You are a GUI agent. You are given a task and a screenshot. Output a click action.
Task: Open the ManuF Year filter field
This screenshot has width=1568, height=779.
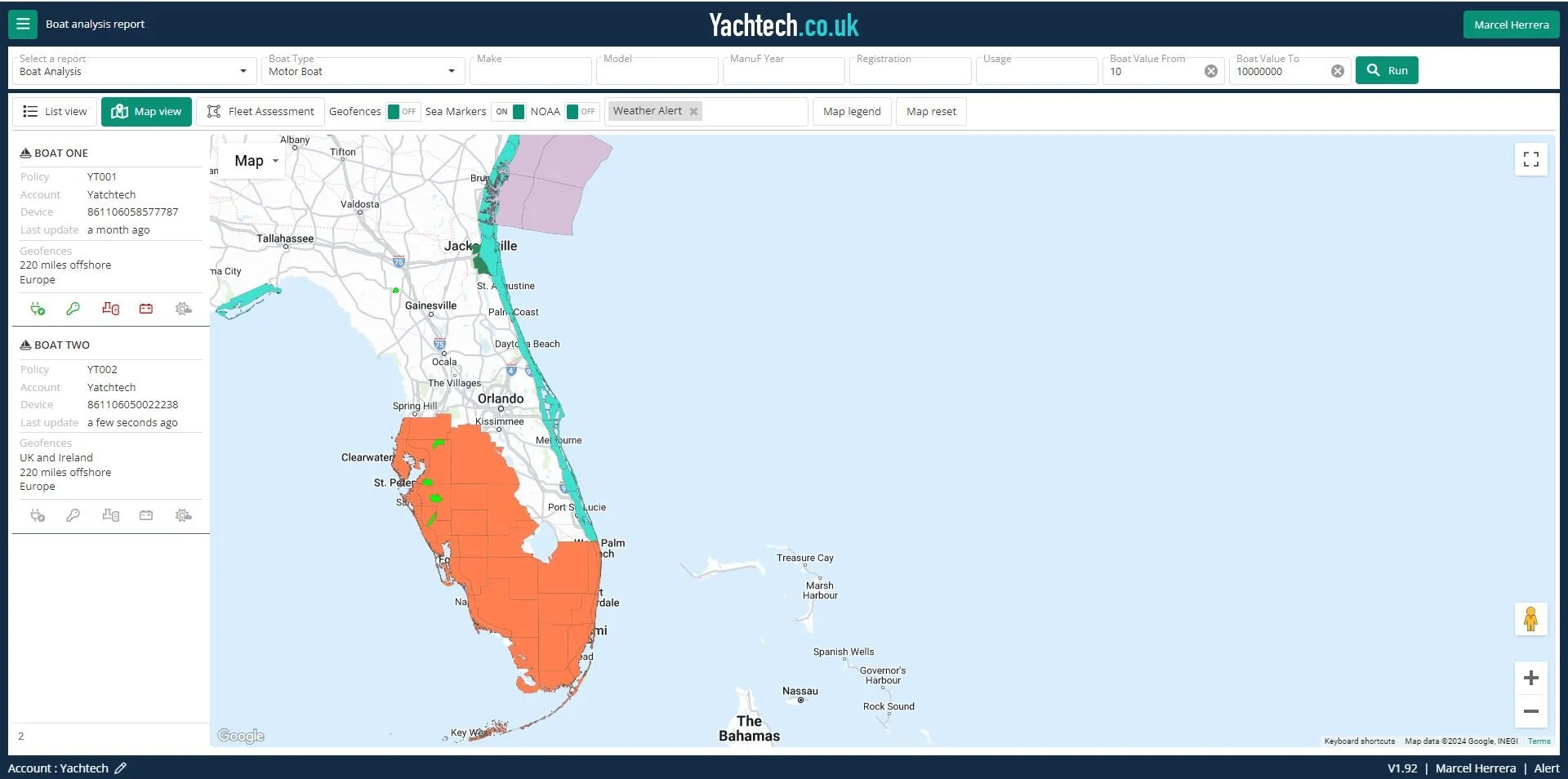pos(784,71)
